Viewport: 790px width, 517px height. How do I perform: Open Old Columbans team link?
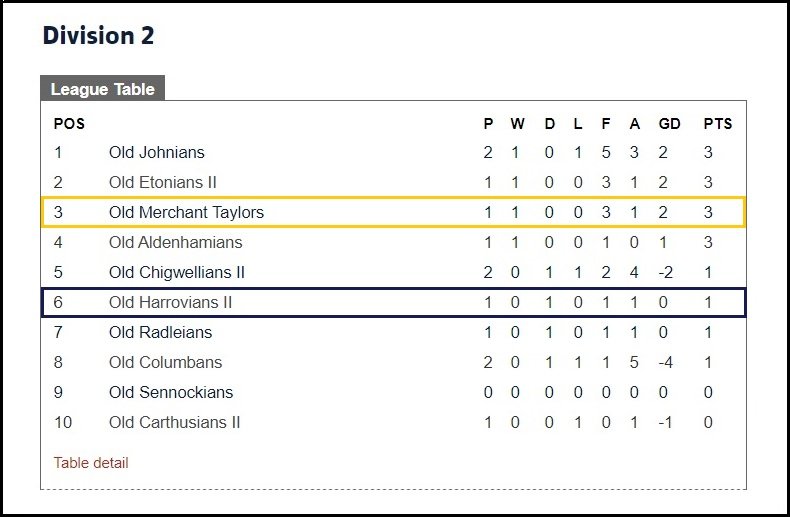point(165,362)
